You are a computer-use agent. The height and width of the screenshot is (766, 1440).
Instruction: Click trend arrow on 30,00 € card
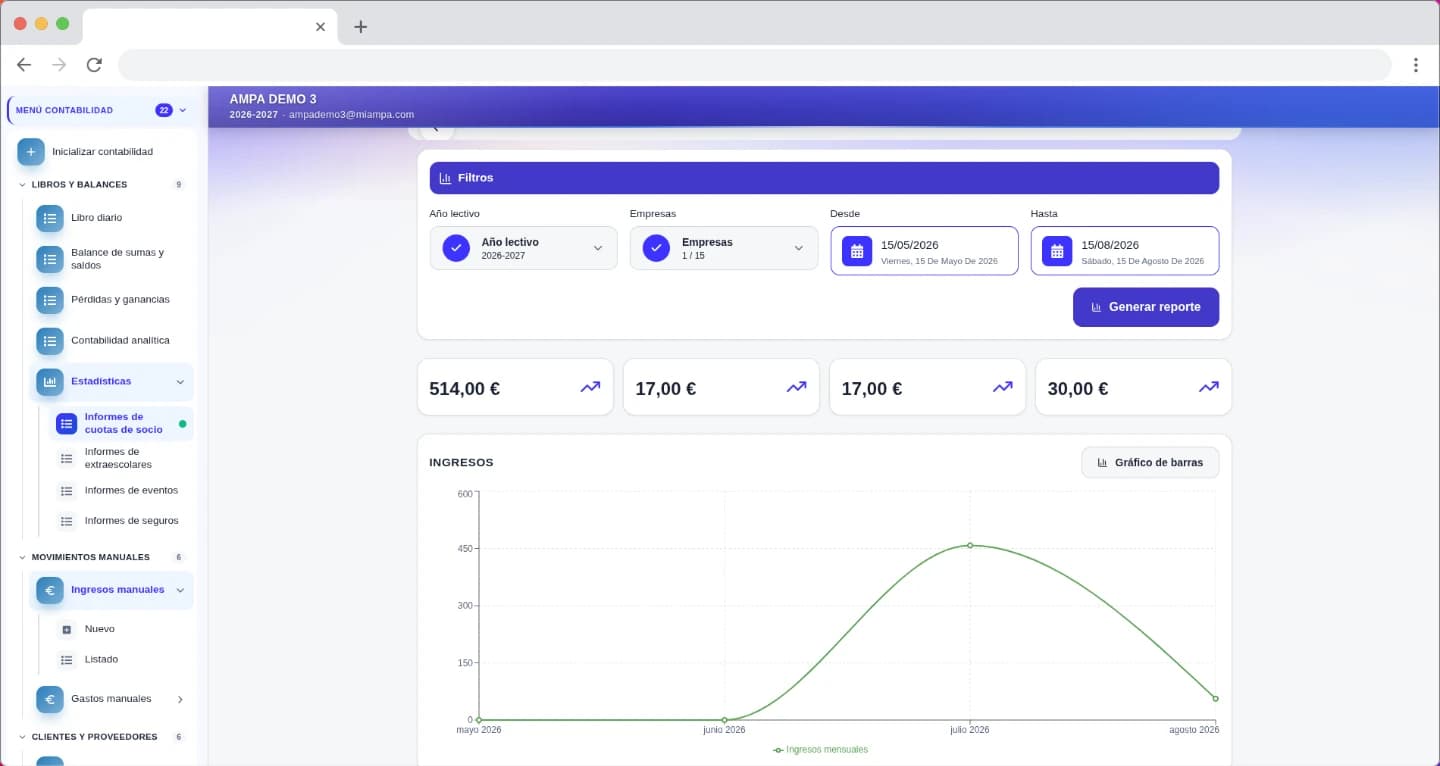click(1209, 387)
